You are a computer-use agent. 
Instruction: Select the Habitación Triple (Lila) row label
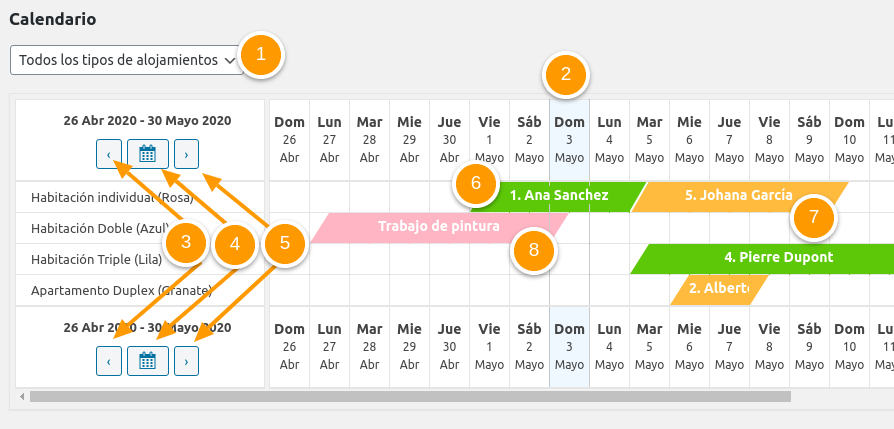coord(97,259)
